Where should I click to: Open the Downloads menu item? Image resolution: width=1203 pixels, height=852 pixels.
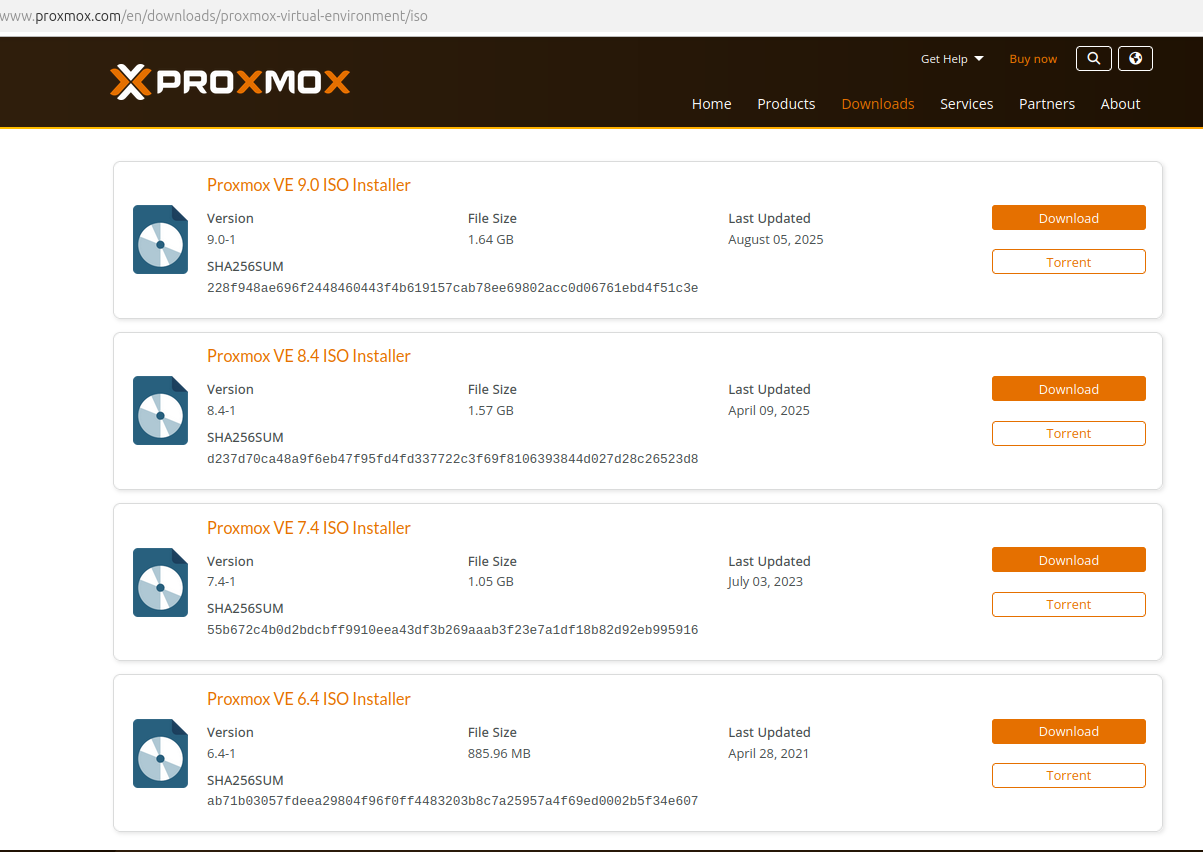tap(878, 104)
